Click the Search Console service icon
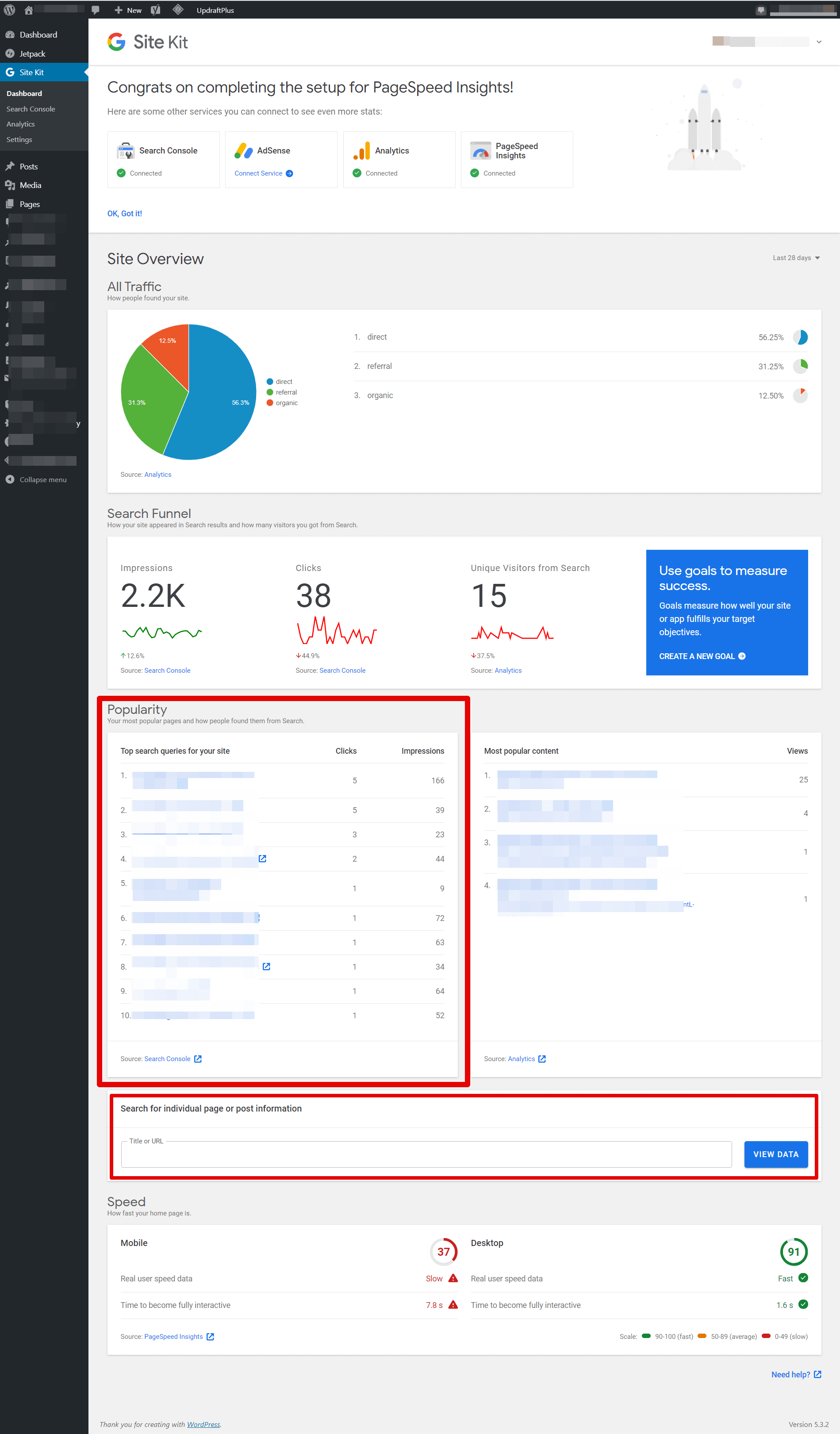Viewport: 840px width, 1434px height. pyautogui.click(x=125, y=151)
